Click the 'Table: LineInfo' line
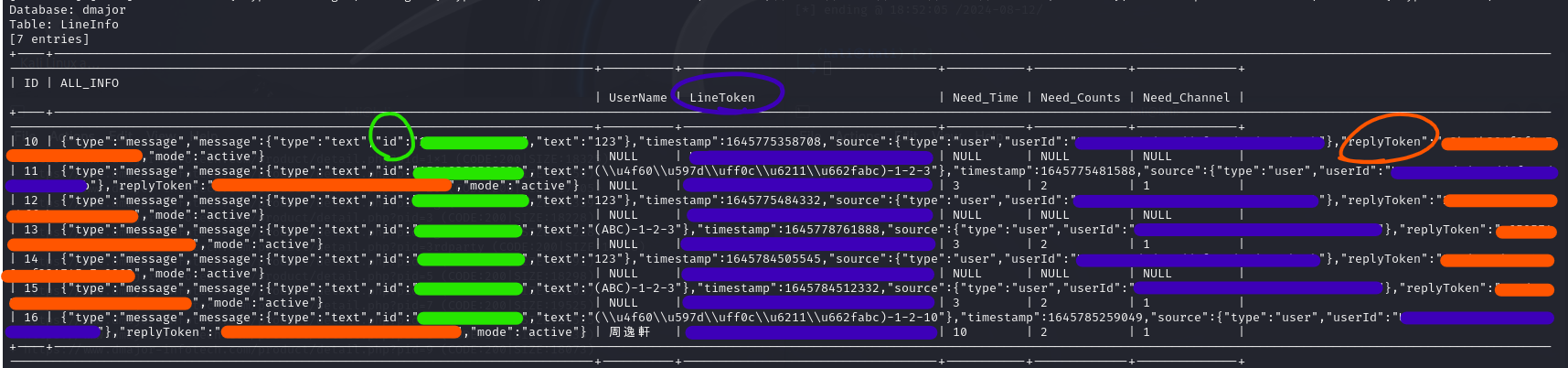 (64, 25)
